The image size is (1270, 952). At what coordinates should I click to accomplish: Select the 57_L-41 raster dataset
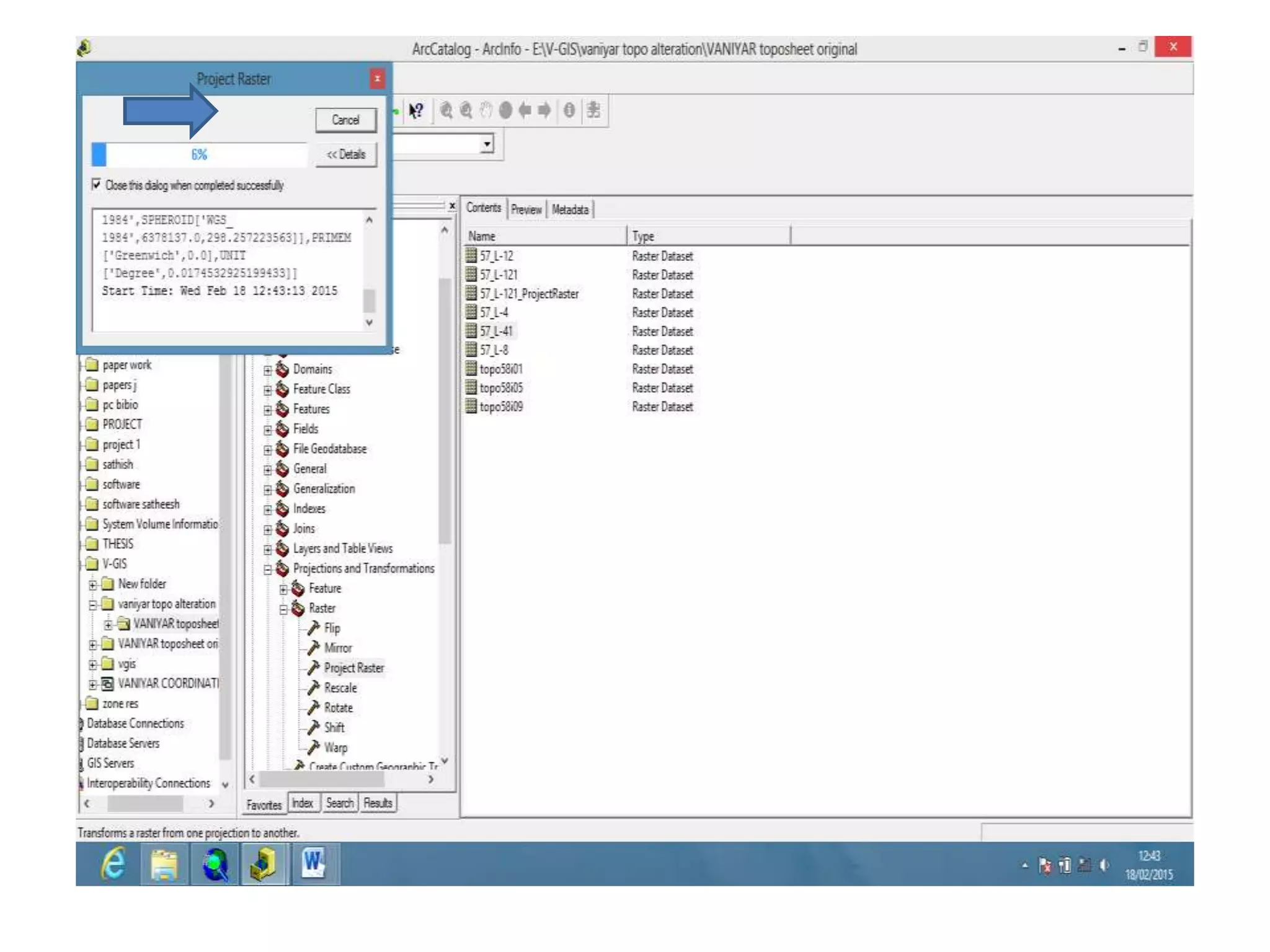[x=495, y=331]
